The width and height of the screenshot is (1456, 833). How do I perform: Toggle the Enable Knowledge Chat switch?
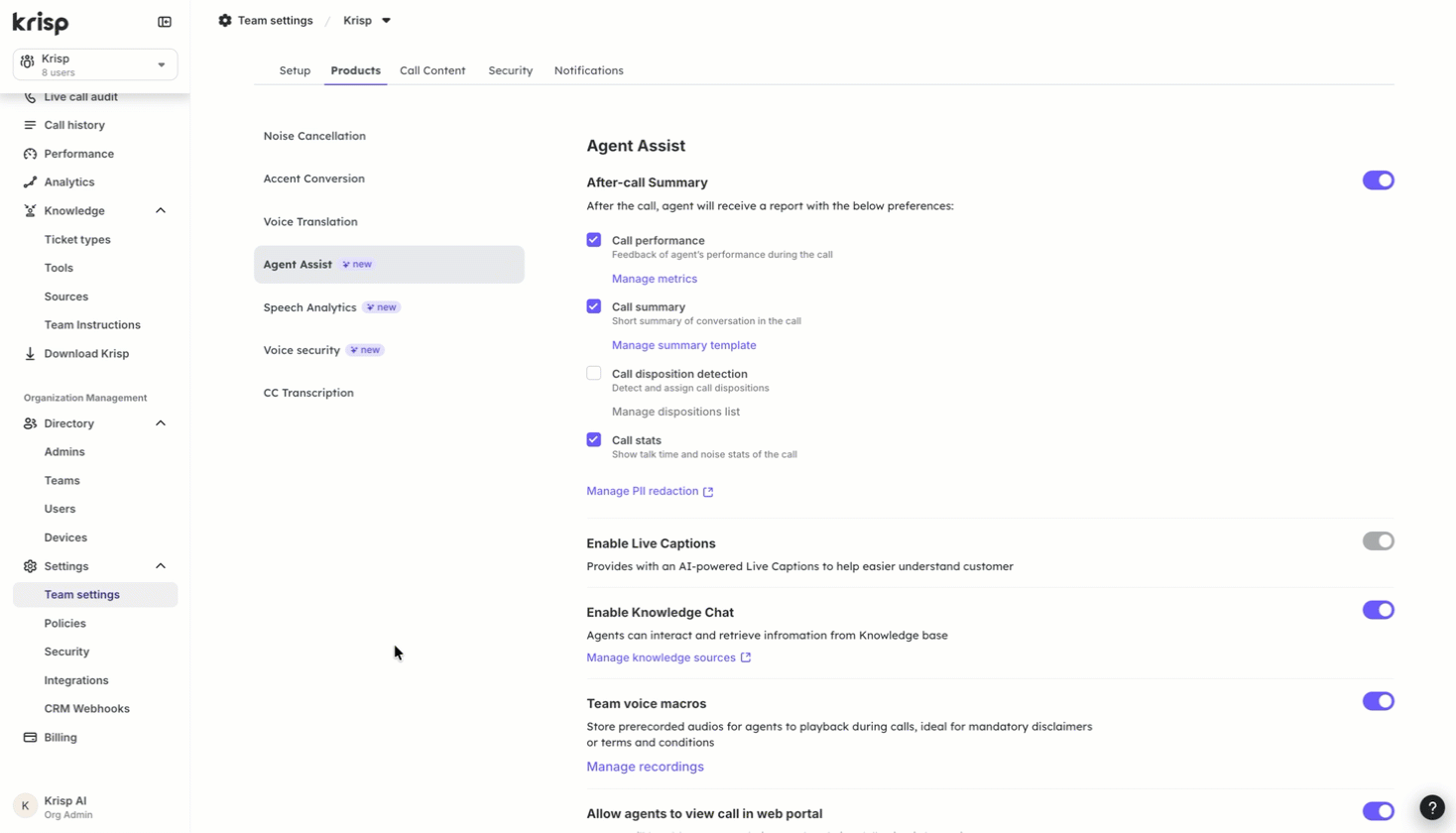pos(1378,610)
